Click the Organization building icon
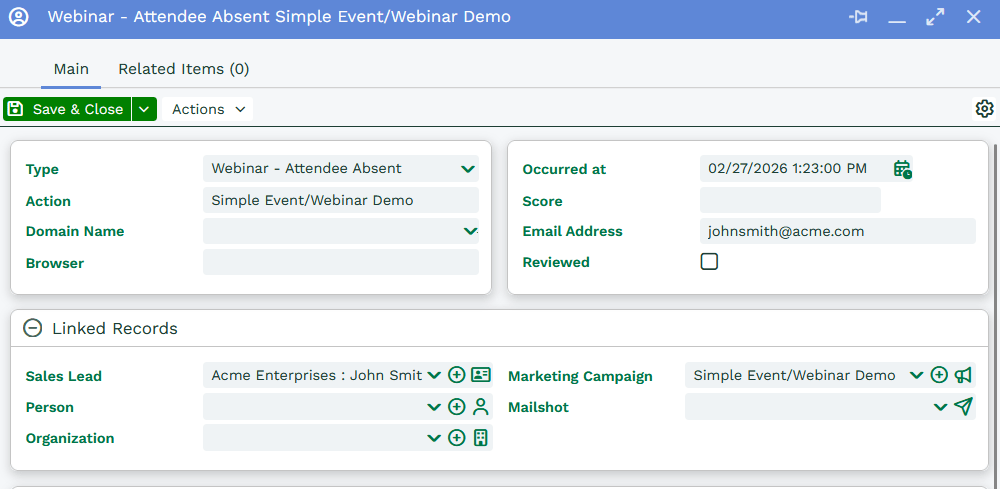The height and width of the screenshot is (489, 1000). (481, 438)
